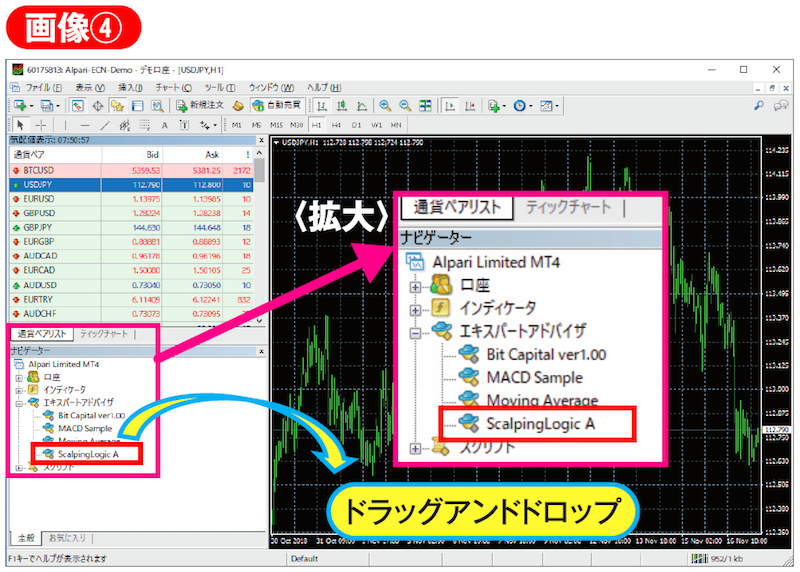Image resolution: width=800 pixels, height=572 pixels.
Task: Switch chart to line chart style
Action: (362, 106)
